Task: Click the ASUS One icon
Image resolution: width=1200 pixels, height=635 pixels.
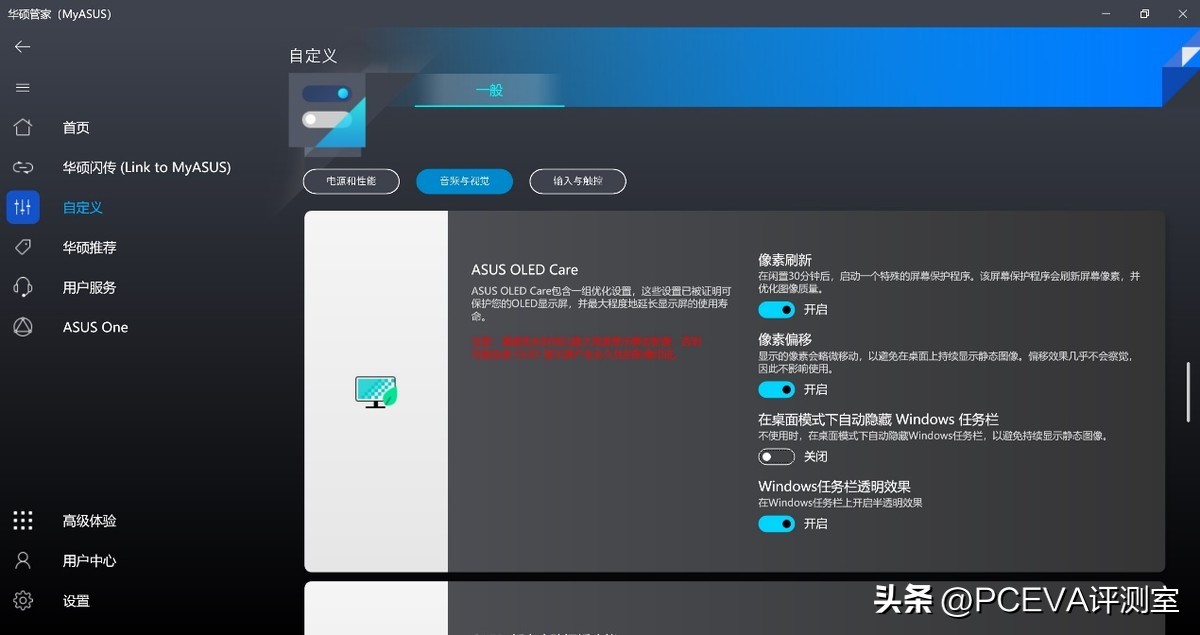Action: pos(22,327)
